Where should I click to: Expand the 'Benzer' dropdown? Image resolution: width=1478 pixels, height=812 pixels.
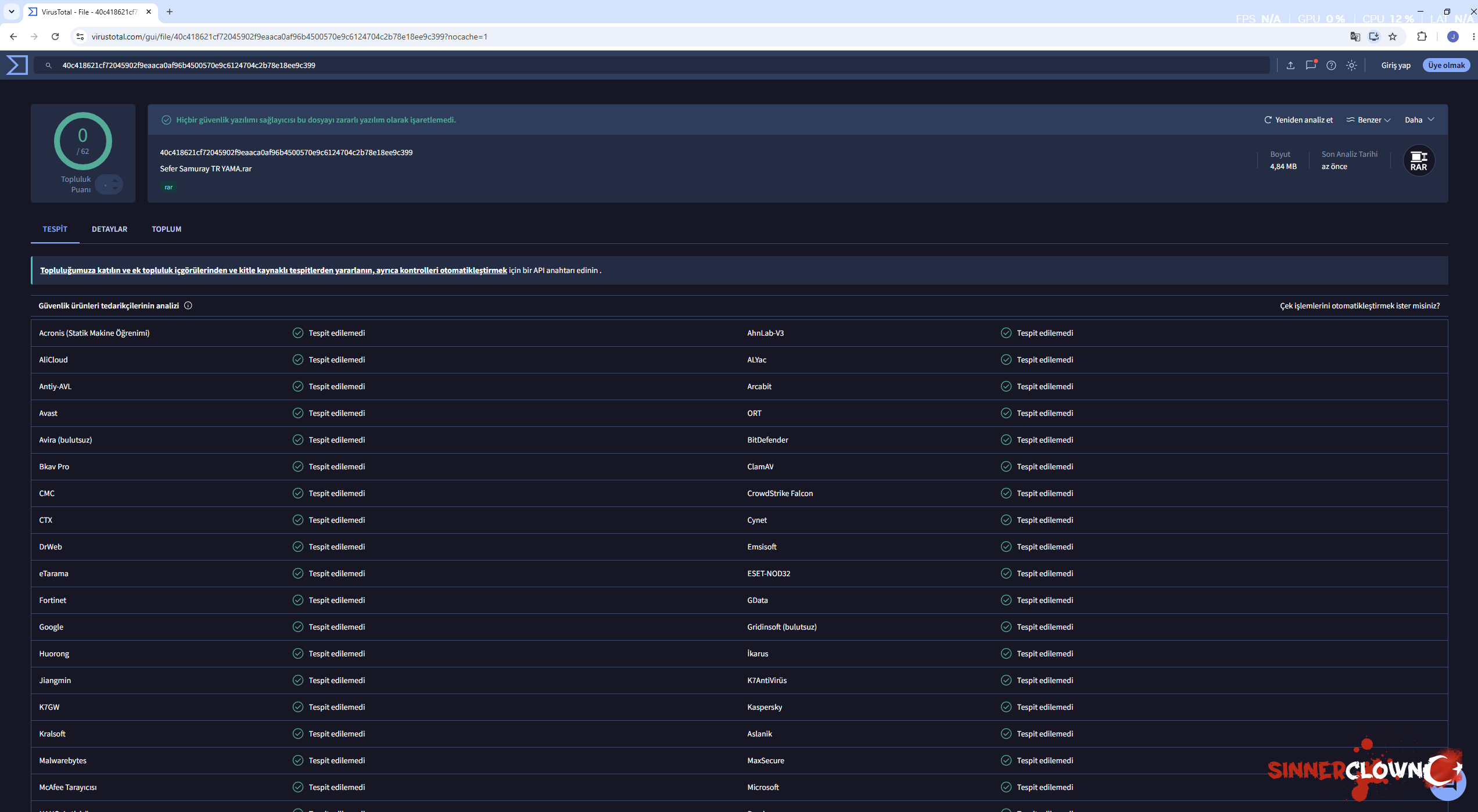pyautogui.click(x=1369, y=120)
